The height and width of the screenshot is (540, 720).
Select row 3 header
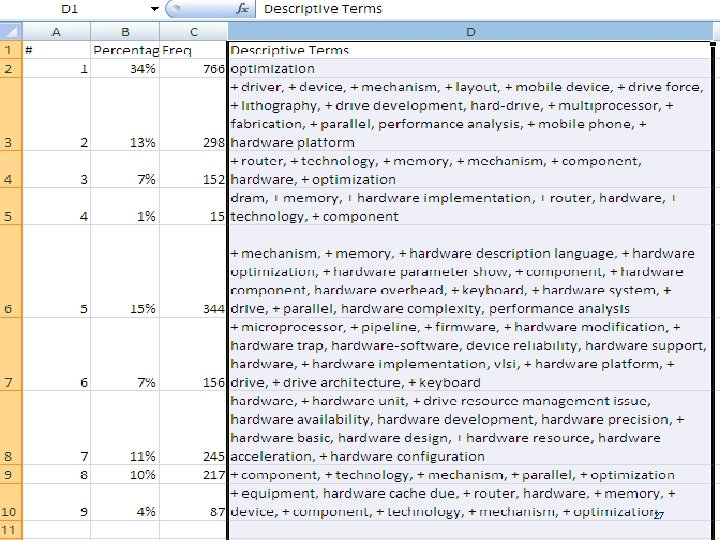coord(11,114)
